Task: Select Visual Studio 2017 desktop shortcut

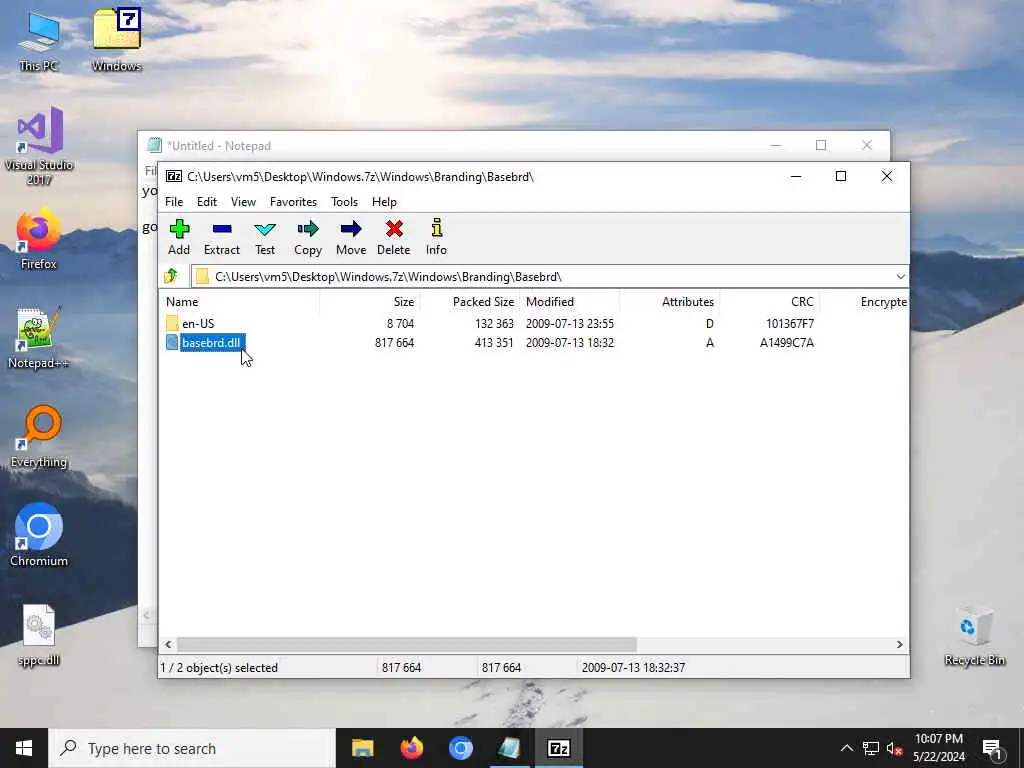Action: coord(39,146)
